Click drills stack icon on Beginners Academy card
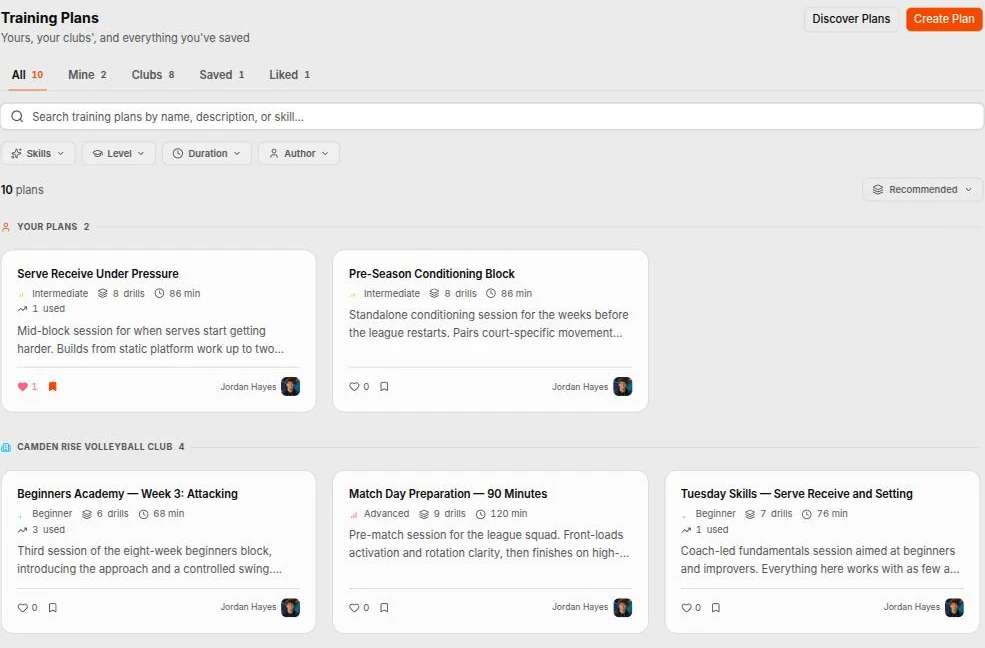Viewport: 985px width, 648px height. coord(87,514)
